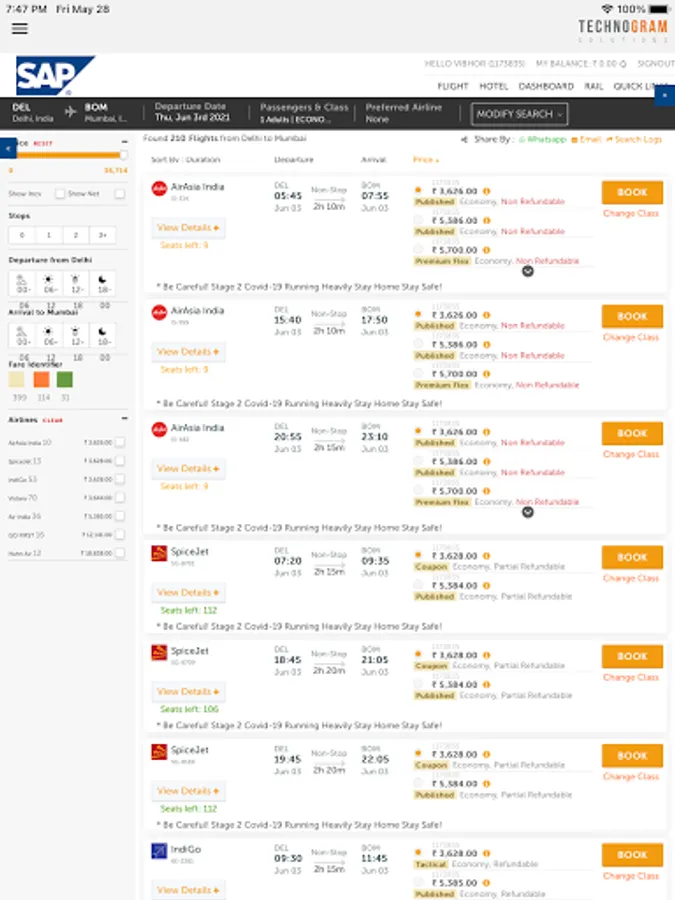Screen dimensions: 675x900
Task: Open the Modify Search dropdown
Action: click(519, 114)
